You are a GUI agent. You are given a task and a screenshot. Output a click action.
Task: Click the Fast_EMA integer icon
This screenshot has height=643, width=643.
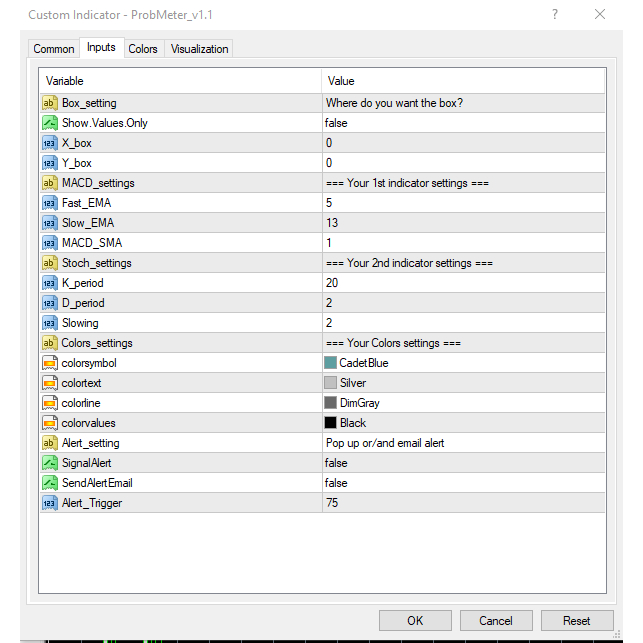point(49,203)
